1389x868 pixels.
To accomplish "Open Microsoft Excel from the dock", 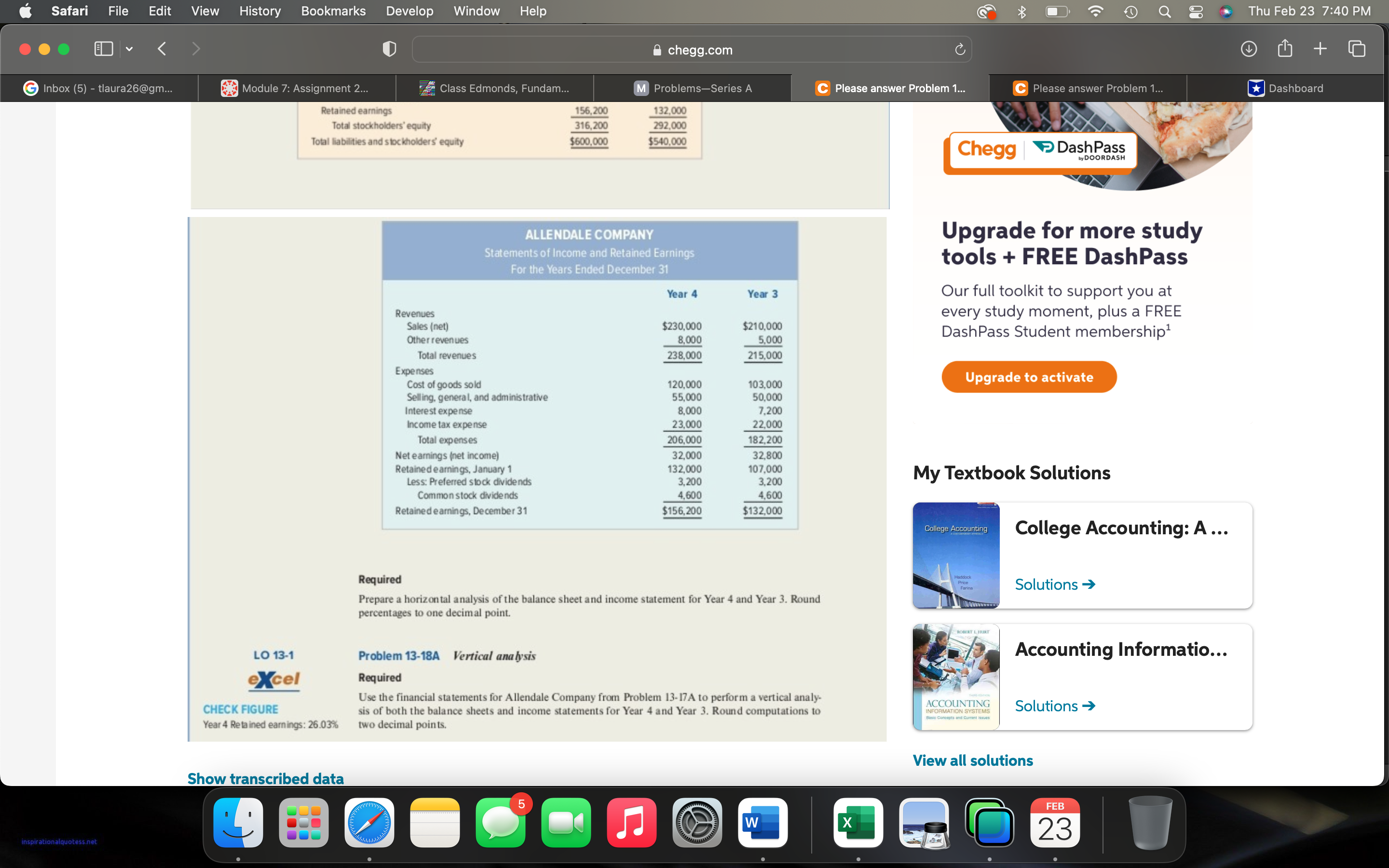I will (858, 823).
